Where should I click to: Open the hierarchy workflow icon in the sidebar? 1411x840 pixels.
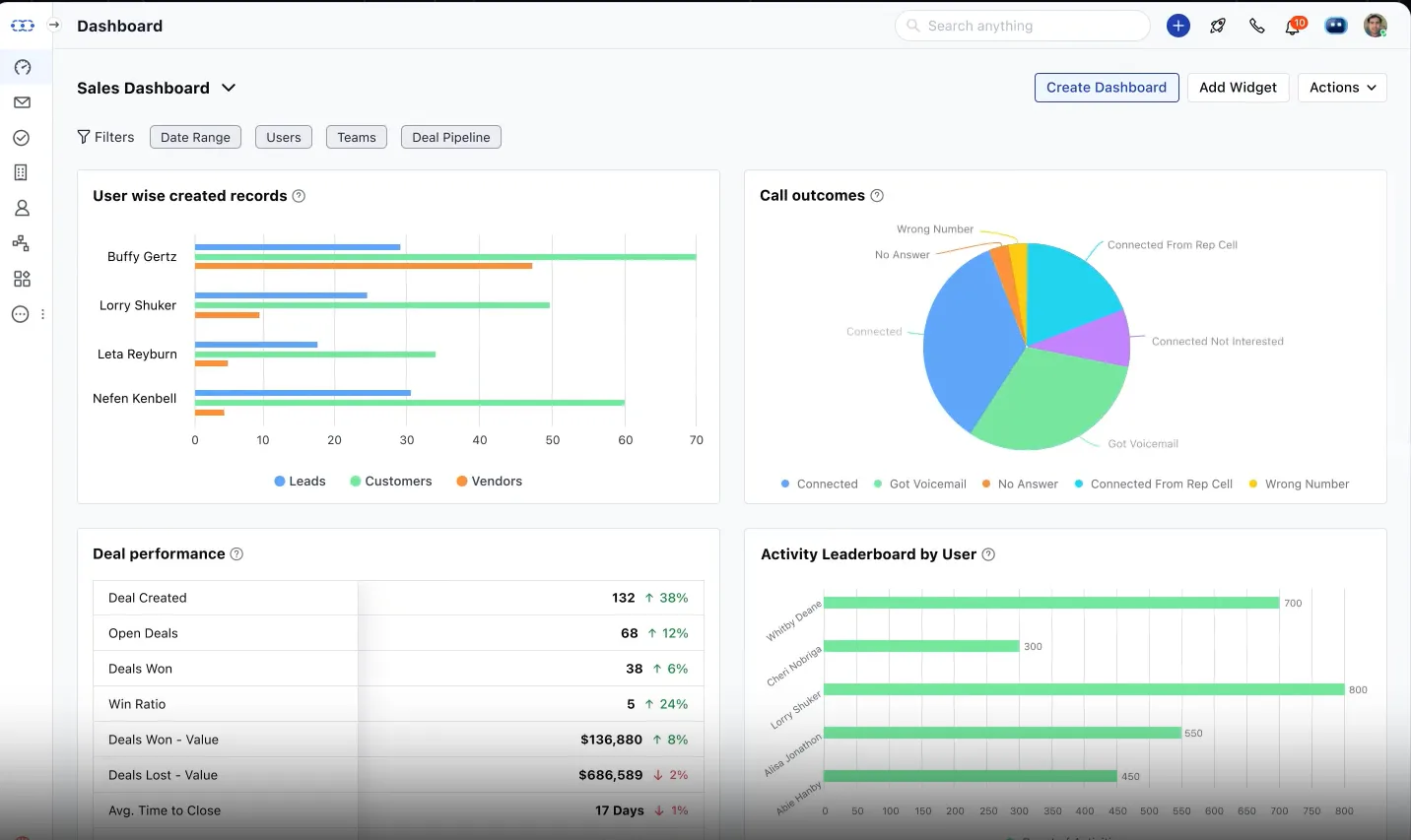point(22,243)
